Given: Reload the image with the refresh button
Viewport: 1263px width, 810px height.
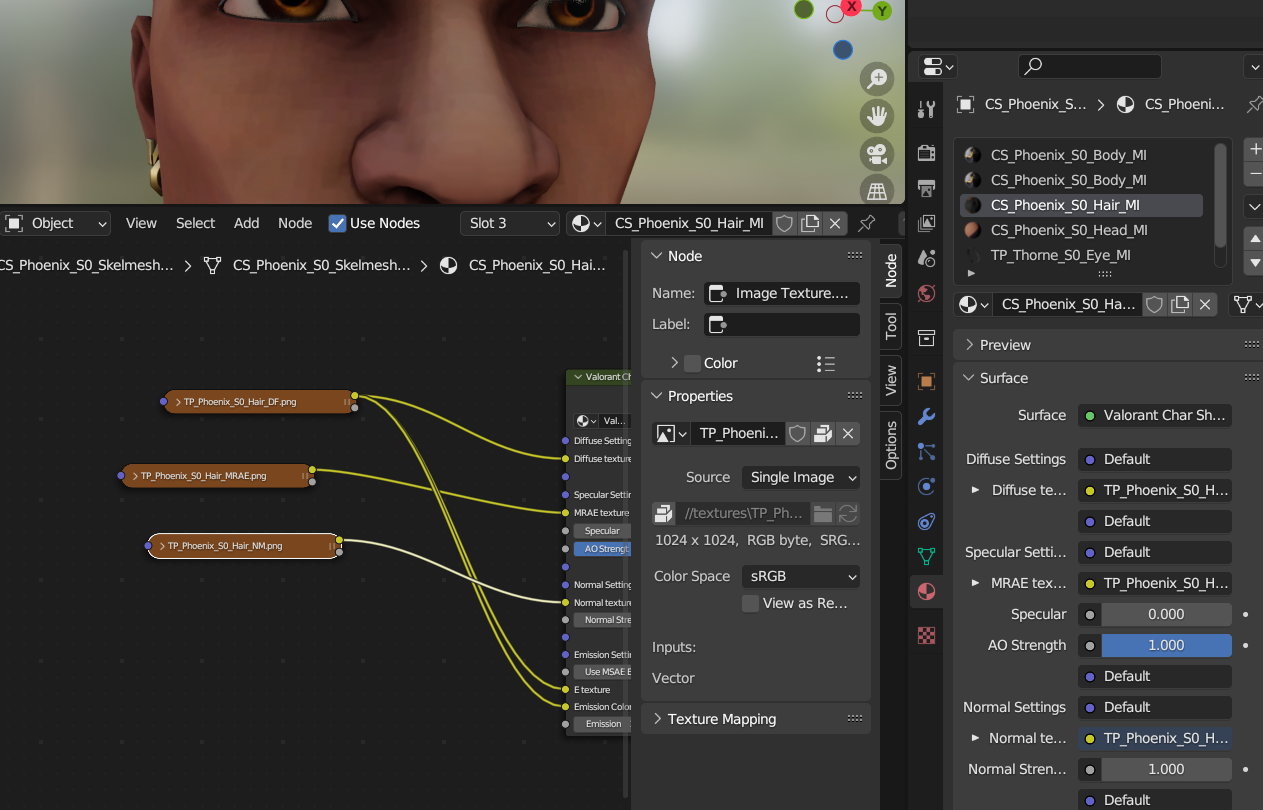Looking at the screenshot, I should [x=848, y=513].
